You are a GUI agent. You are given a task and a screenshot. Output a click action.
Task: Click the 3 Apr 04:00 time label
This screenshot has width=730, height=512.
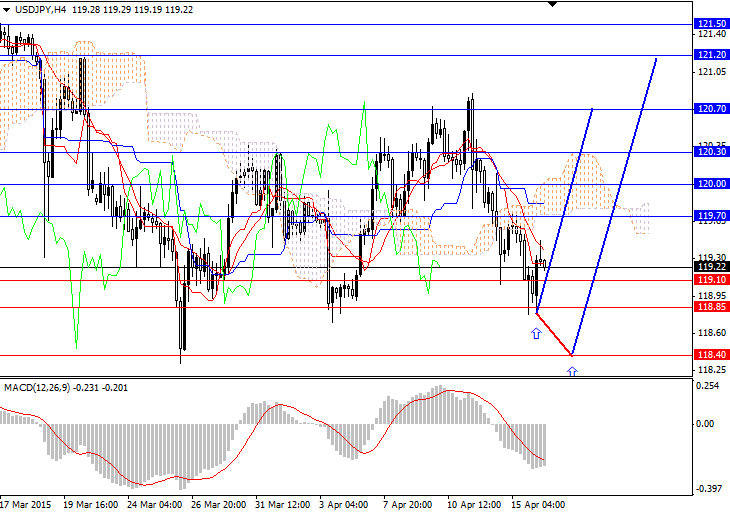[344, 505]
